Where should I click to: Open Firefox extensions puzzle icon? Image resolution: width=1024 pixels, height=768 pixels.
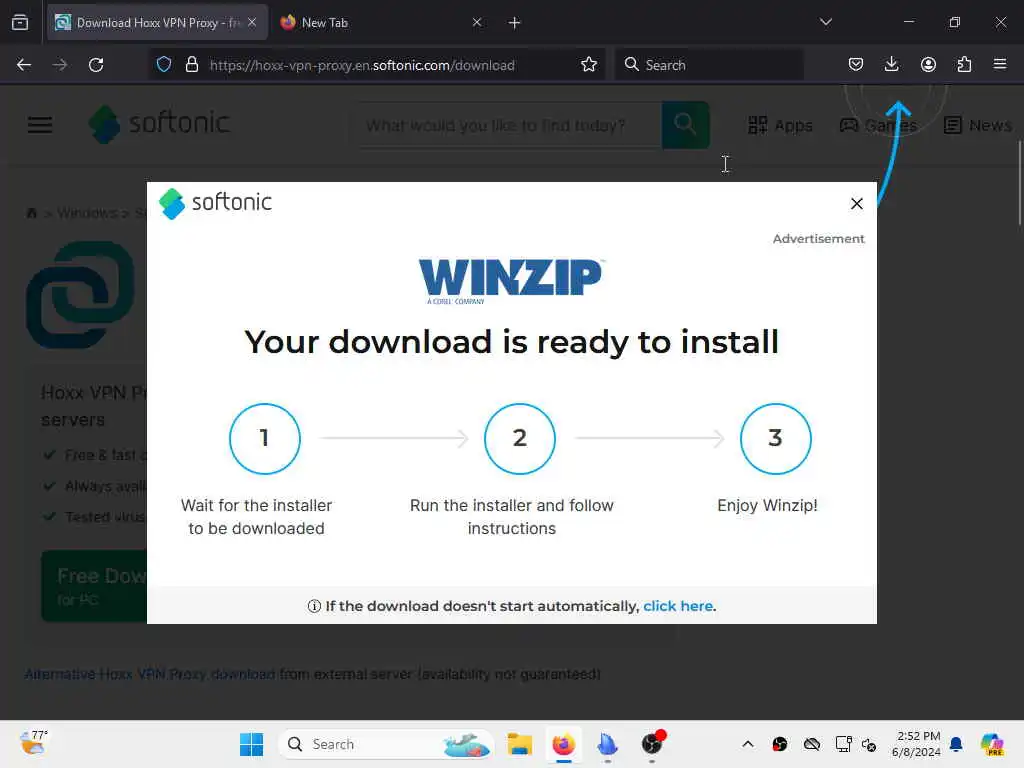coord(964,64)
